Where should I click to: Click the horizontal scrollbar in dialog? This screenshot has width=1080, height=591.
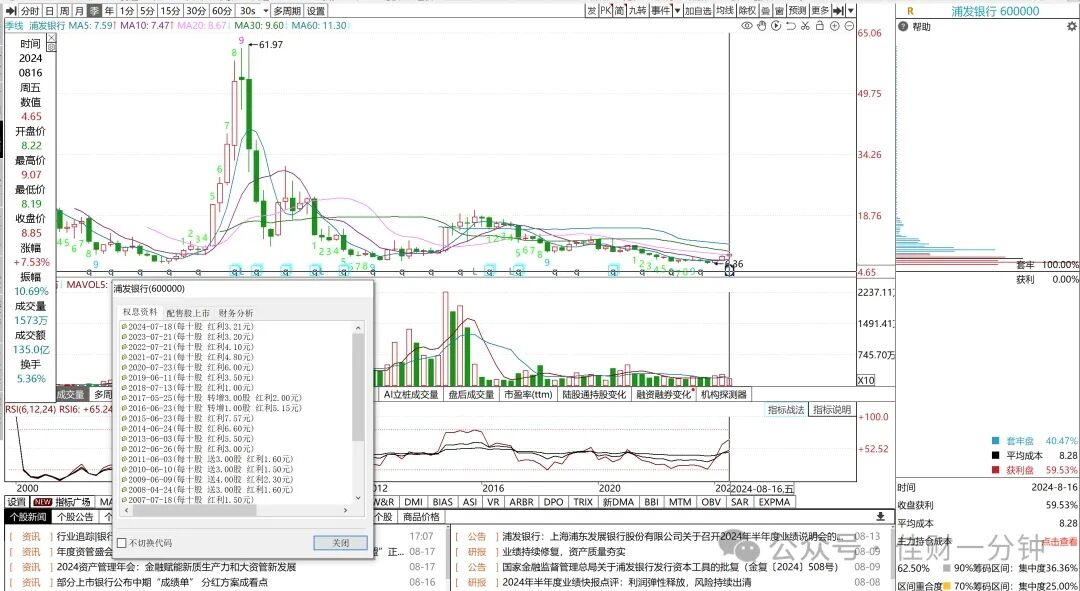click(x=194, y=510)
